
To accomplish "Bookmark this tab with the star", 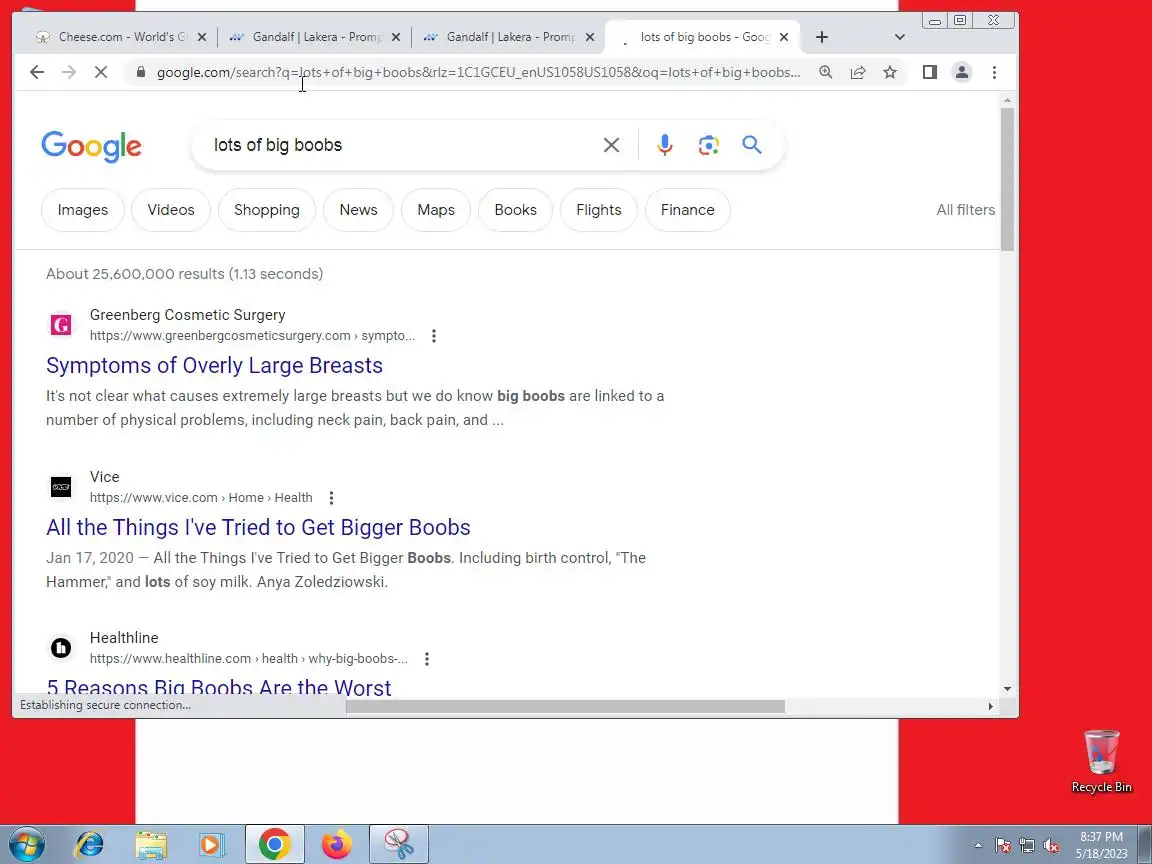I will tap(890, 72).
